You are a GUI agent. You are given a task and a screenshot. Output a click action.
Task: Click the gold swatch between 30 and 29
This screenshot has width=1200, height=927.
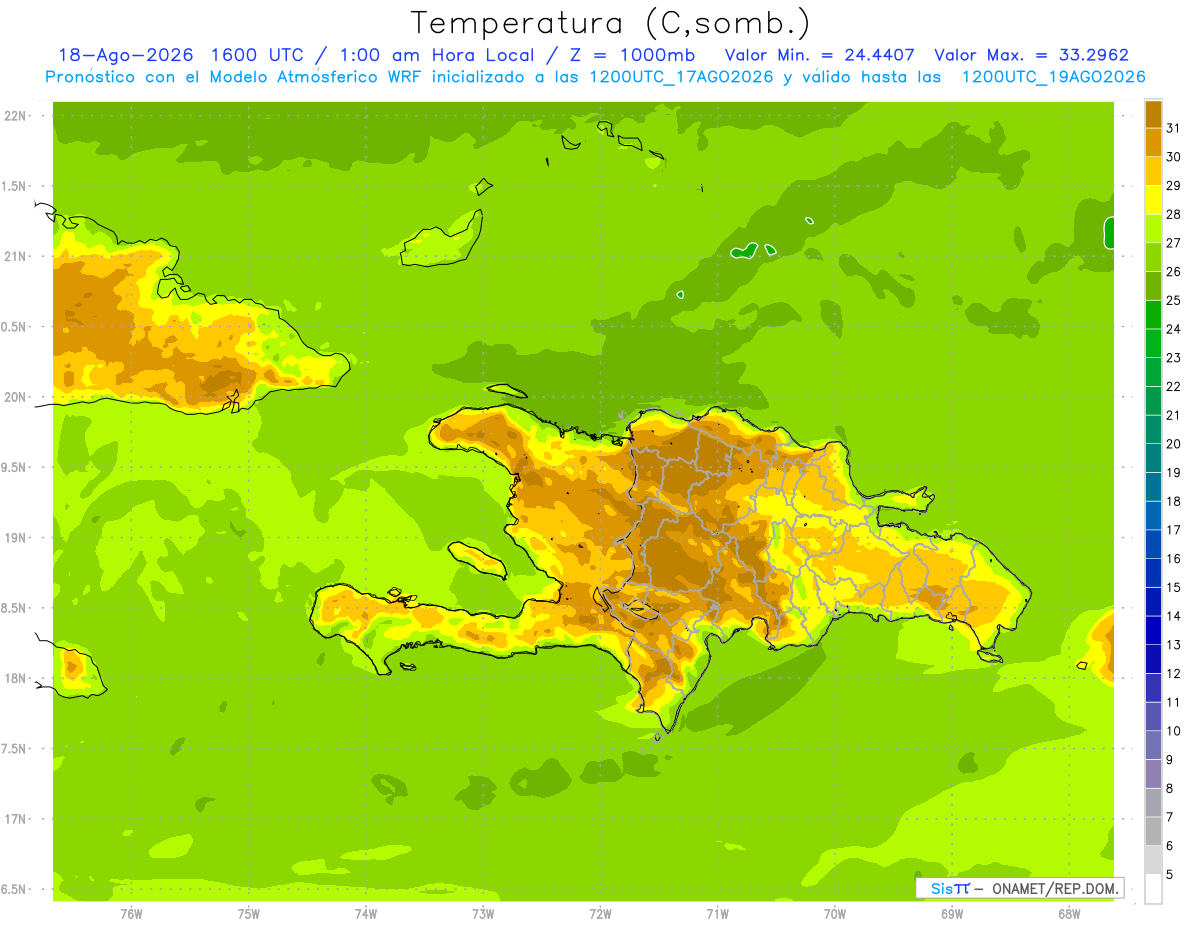coord(1153,171)
